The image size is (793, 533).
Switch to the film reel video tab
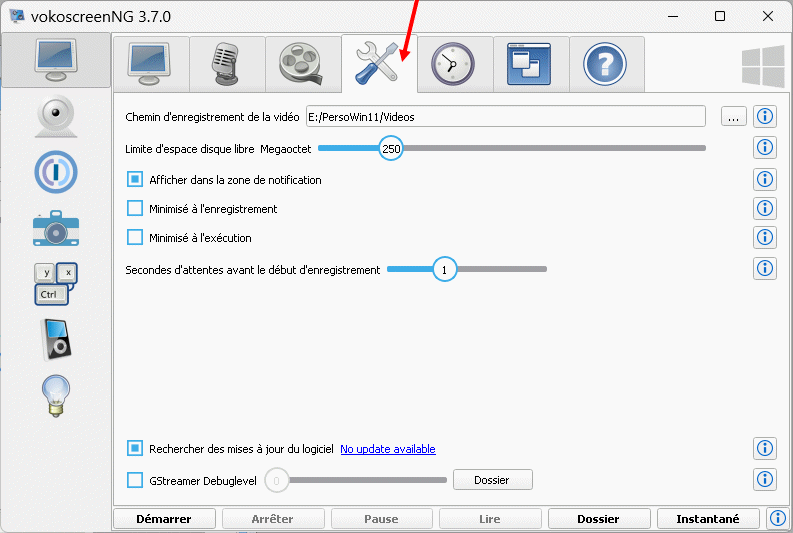point(302,64)
